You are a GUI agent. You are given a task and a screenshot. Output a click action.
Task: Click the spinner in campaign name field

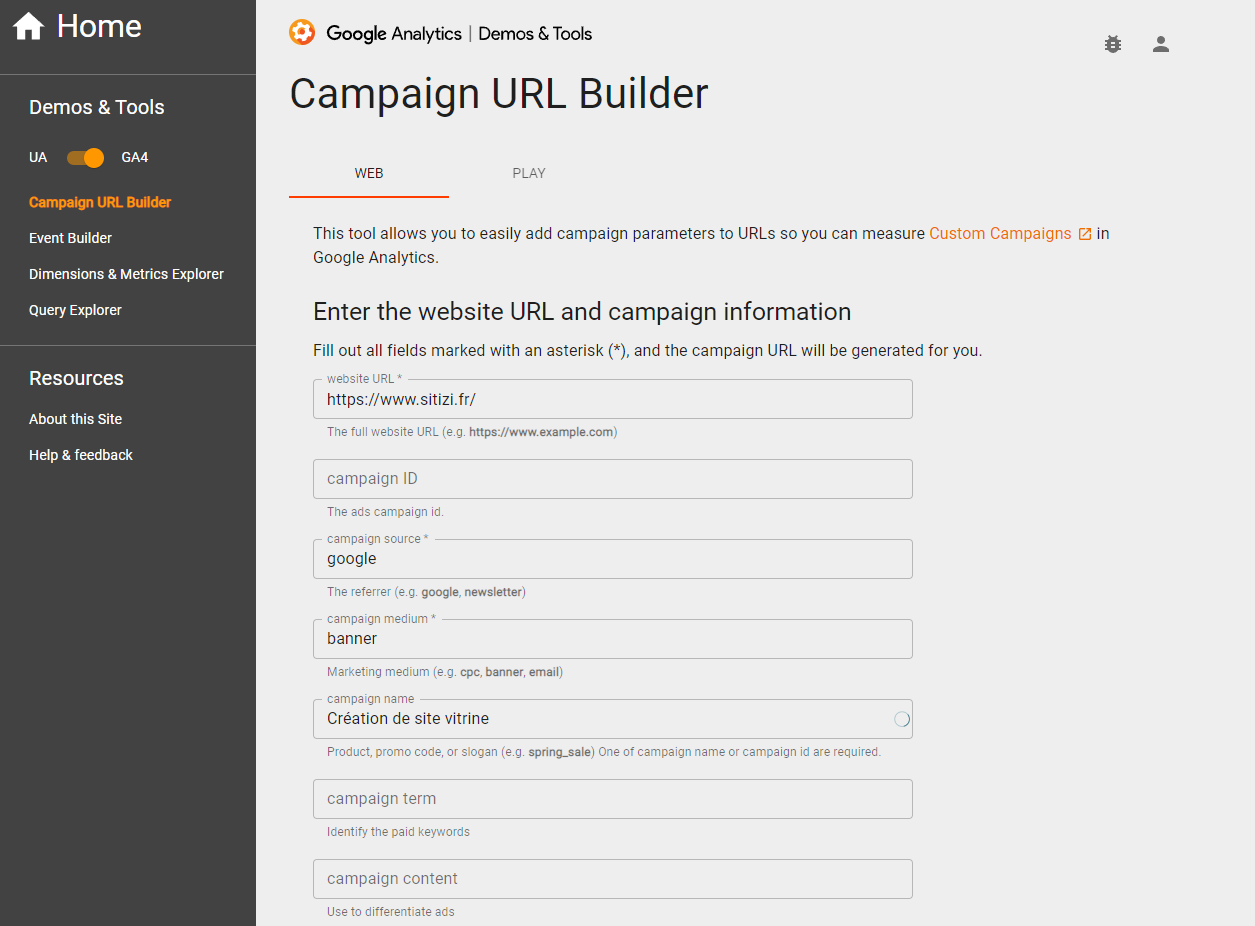(901, 718)
